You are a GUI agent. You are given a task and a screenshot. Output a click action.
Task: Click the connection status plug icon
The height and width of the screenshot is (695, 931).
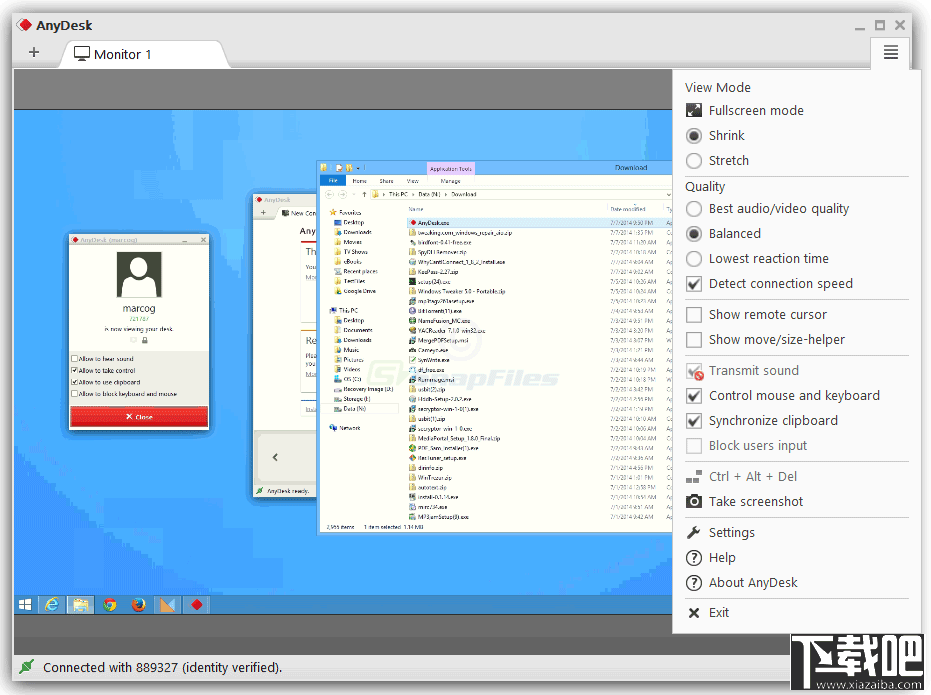point(26,667)
